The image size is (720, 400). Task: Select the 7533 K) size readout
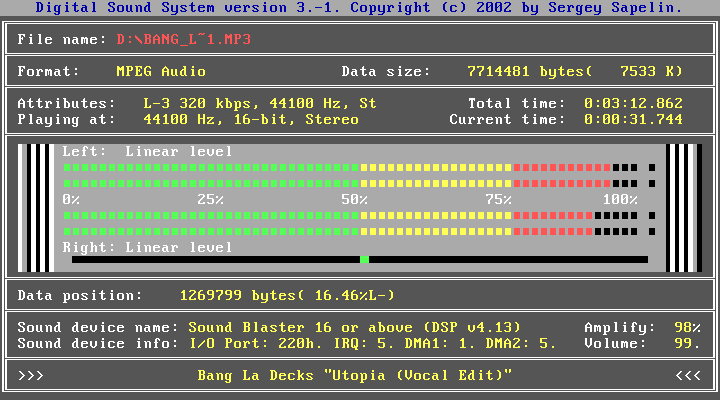tap(651, 71)
